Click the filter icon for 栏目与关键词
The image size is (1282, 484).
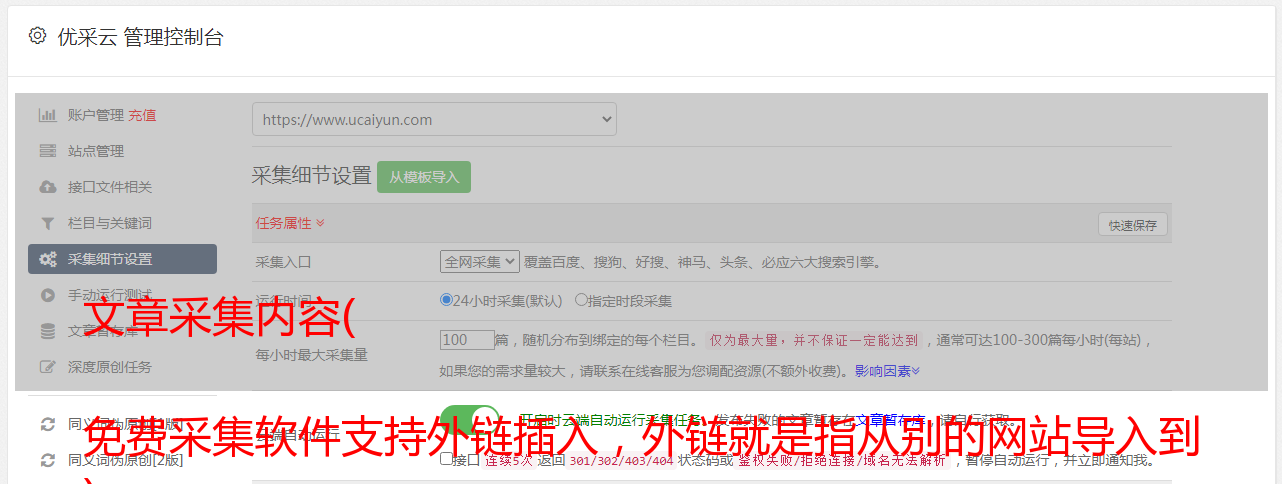click(x=47, y=223)
